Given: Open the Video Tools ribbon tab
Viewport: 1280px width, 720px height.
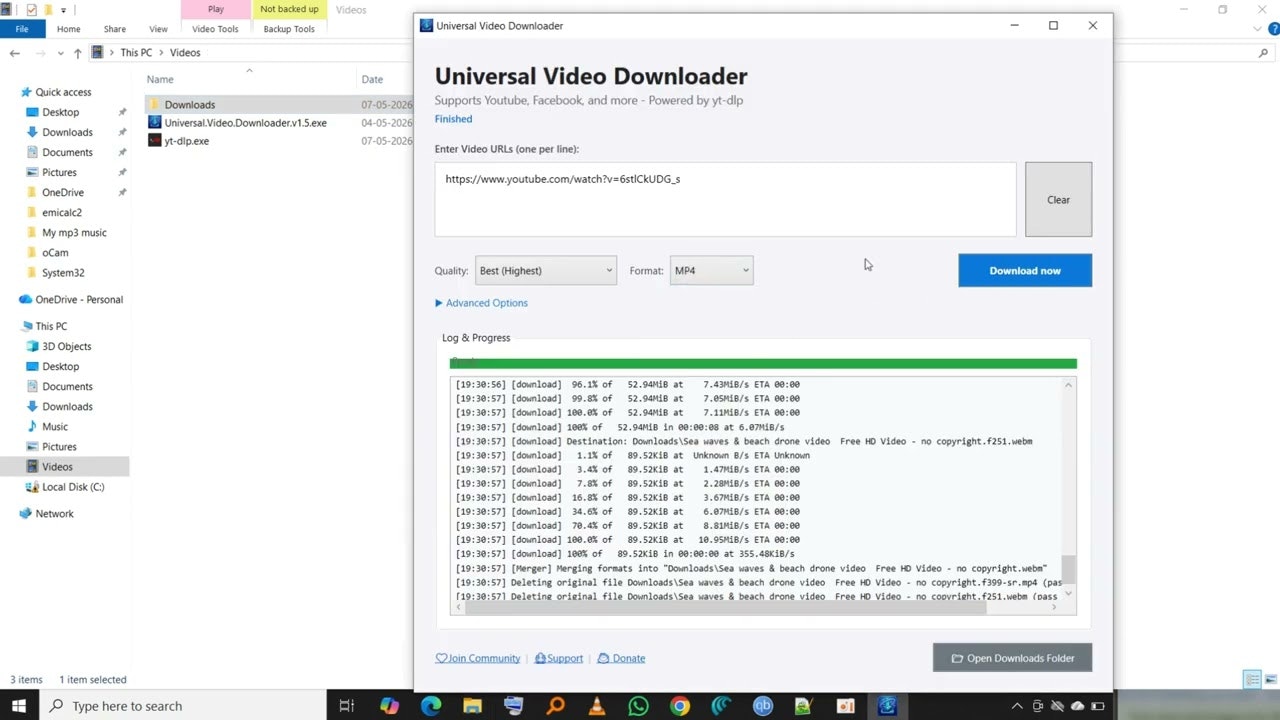Looking at the screenshot, I should tap(215, 29).
